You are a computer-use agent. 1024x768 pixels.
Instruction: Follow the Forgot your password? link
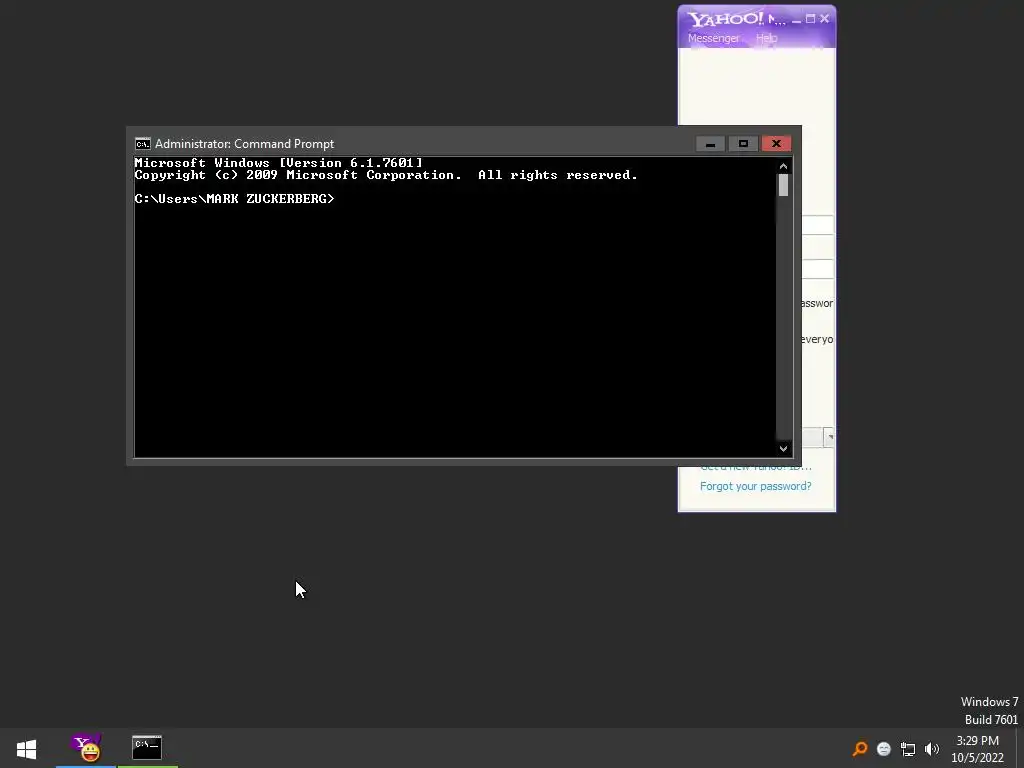[756, 486]
